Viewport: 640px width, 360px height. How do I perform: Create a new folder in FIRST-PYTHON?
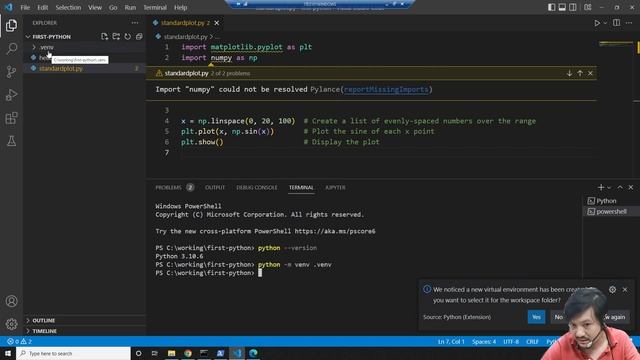(116, 37)
